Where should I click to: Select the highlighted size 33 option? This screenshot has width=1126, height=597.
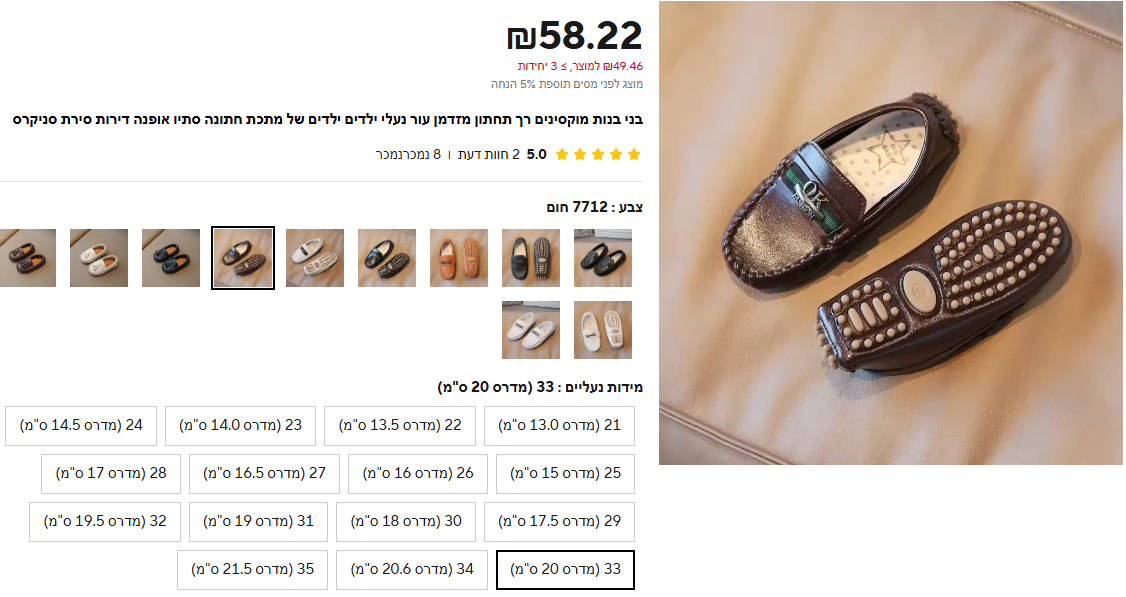coord(565,570)
